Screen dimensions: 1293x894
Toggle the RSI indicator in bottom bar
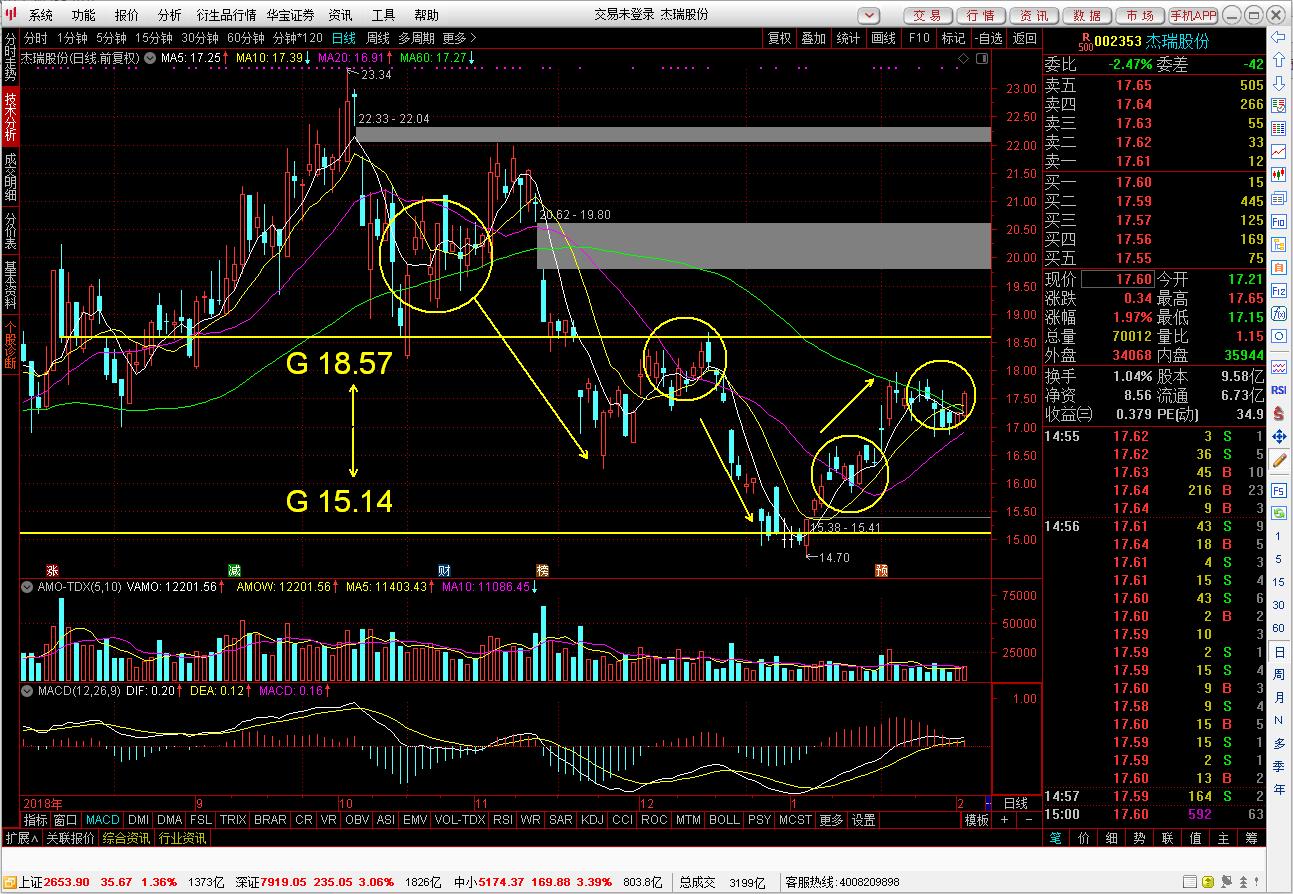[x=502, y=820]
